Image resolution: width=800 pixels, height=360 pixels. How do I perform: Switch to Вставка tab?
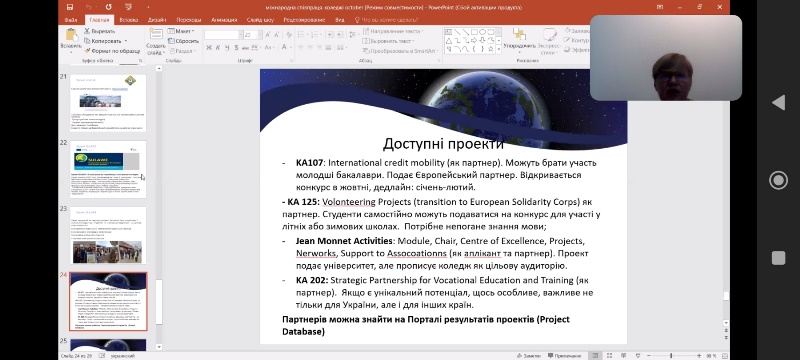(x=129, y=20)
